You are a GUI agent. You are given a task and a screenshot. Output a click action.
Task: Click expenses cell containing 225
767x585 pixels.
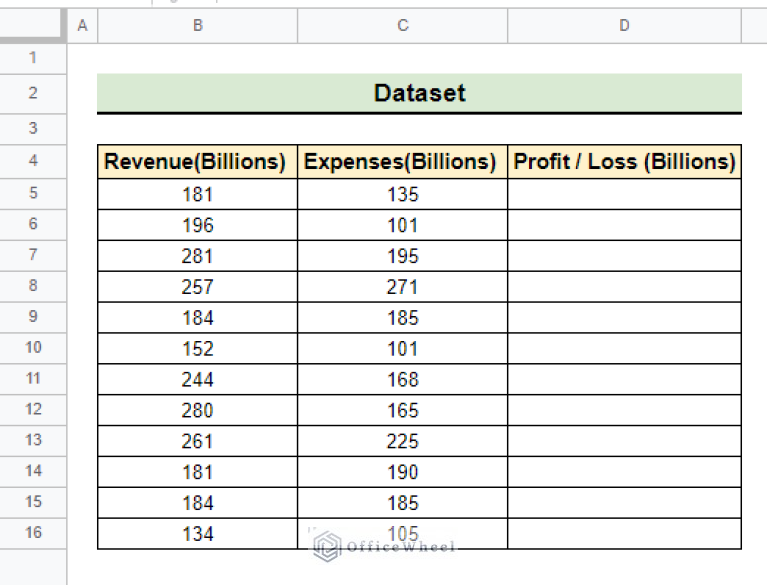click(402, 441)
